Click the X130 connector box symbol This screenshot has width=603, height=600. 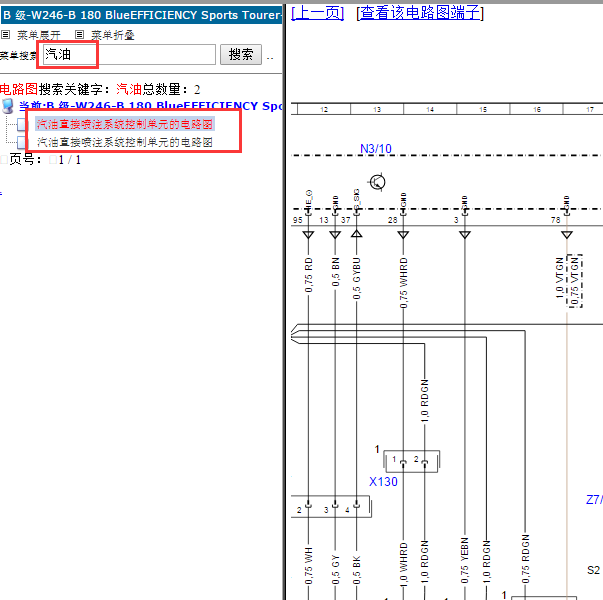click(x=412, y=461)
